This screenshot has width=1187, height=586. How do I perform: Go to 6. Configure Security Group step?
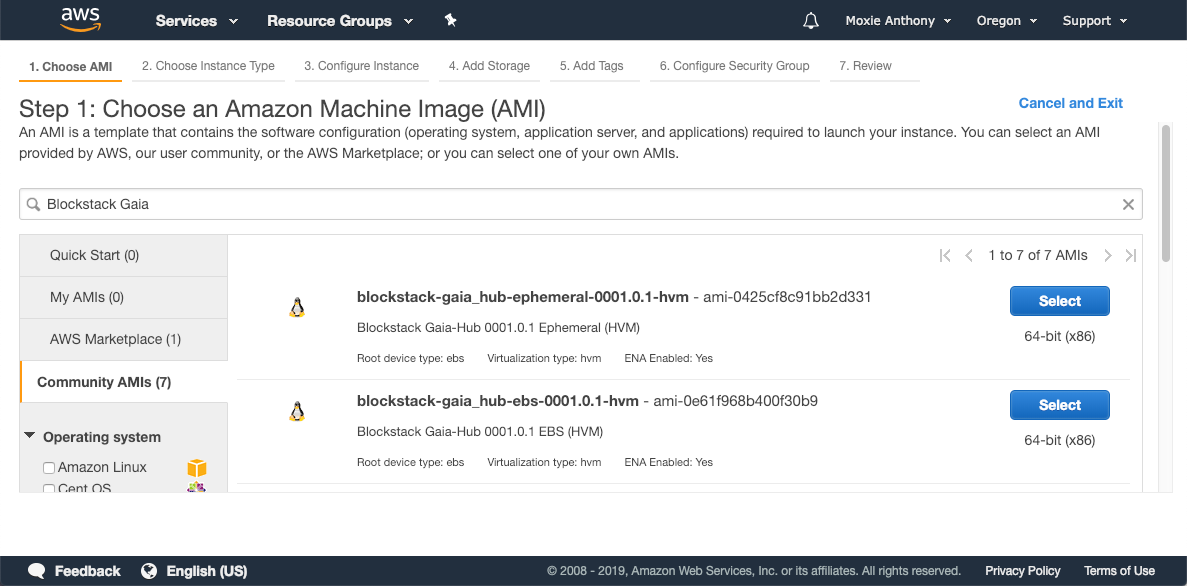[x=734, y=66]
